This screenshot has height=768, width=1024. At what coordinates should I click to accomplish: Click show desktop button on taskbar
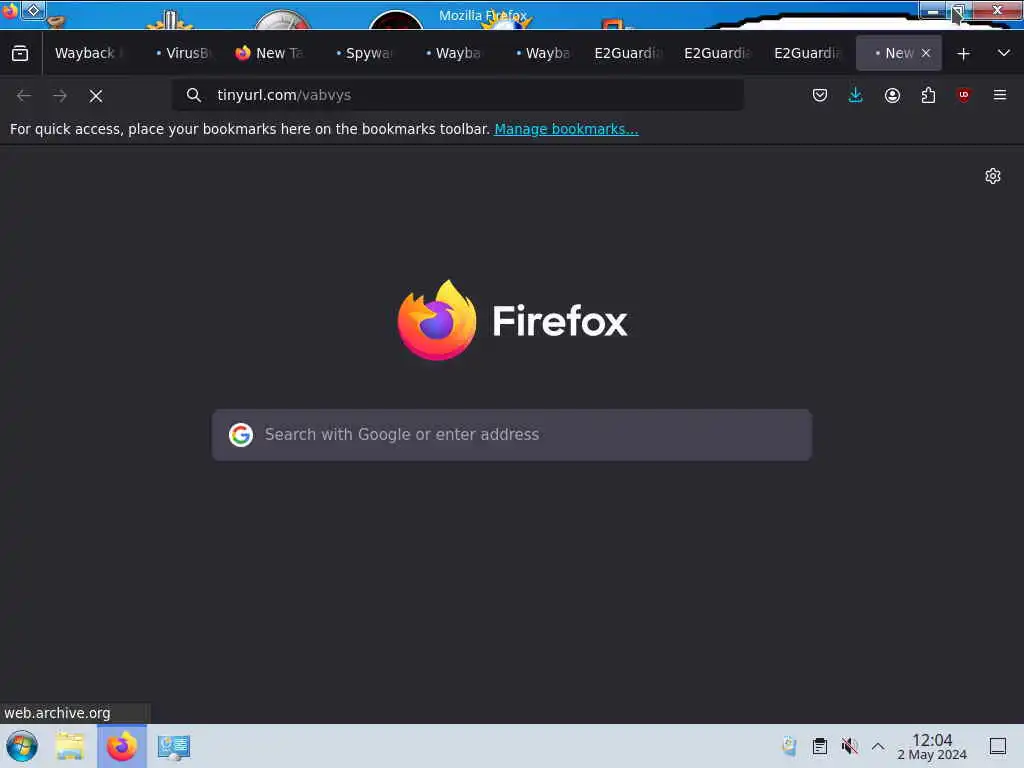(998, 746)
